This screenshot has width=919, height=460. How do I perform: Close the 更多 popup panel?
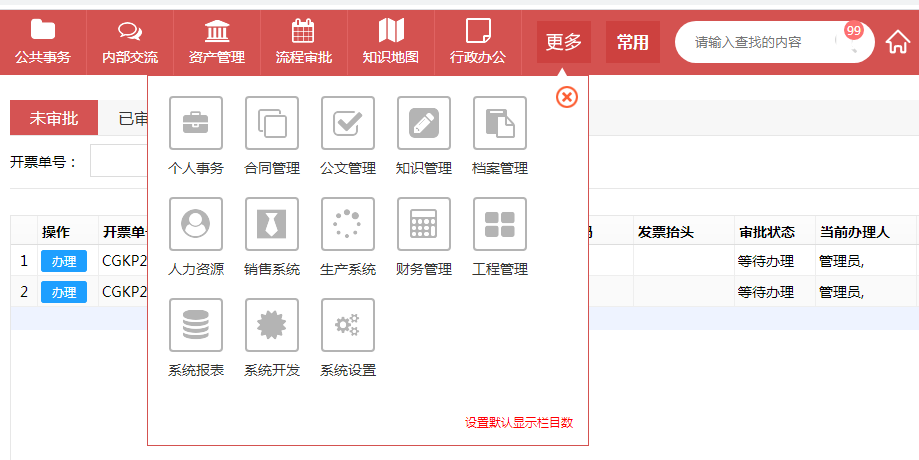pos(567,97)
